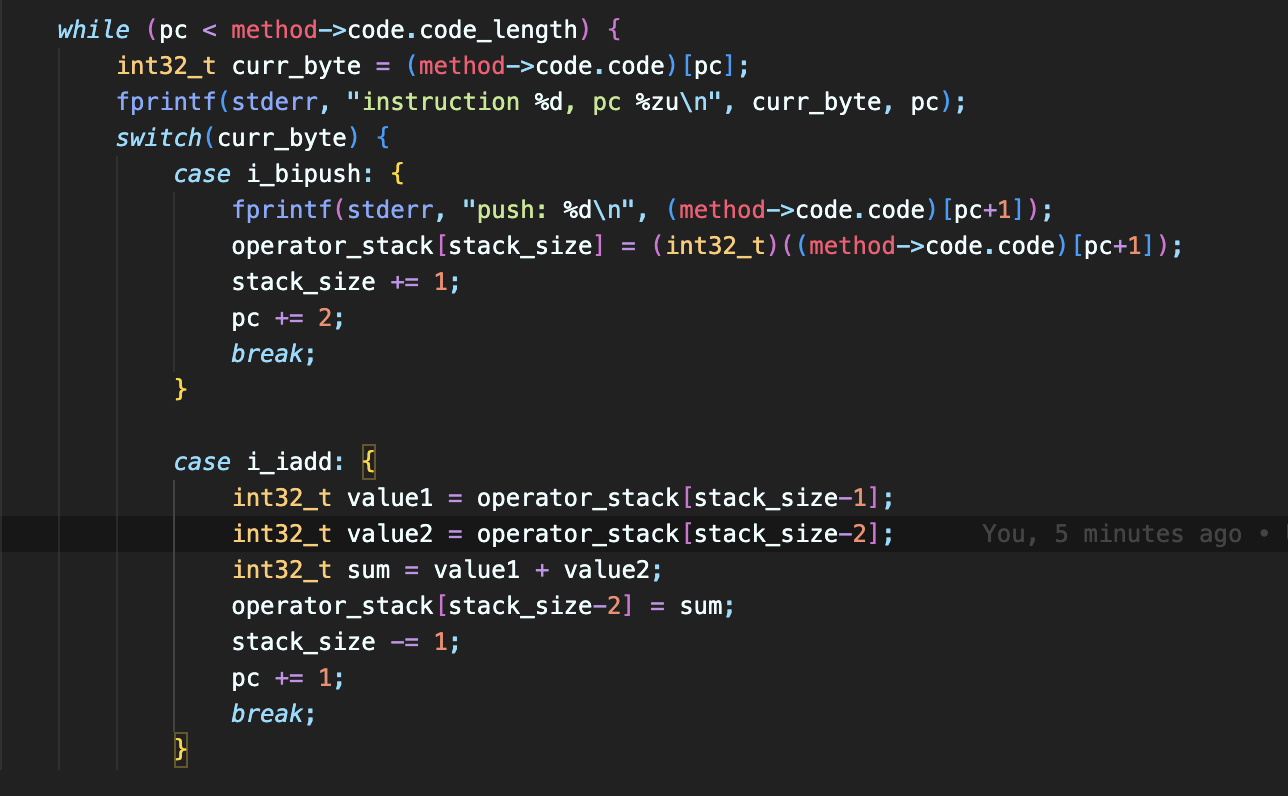Viewport: 1288px width, 796px height.
Task: Click the closing brace of the i_bipush case
Action: pos(181,389)
